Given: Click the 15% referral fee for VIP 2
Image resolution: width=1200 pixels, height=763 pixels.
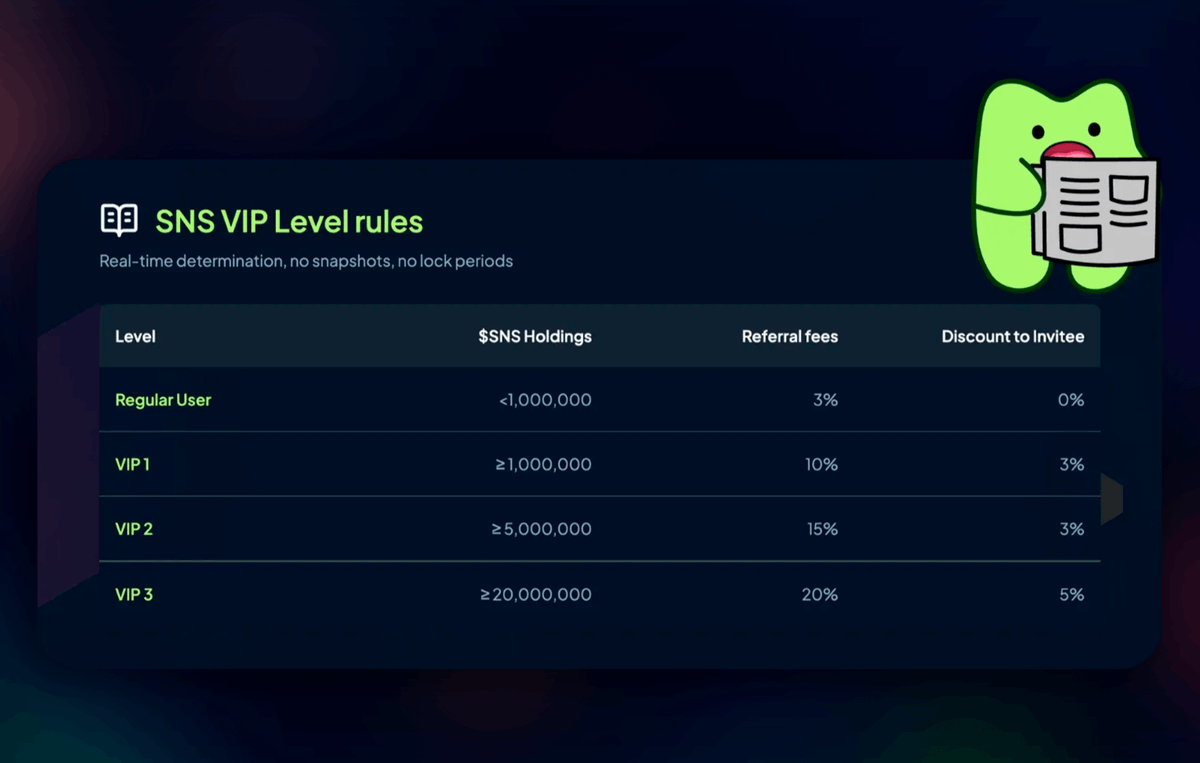Looking at the screenshot, I should tap(822, 529).
